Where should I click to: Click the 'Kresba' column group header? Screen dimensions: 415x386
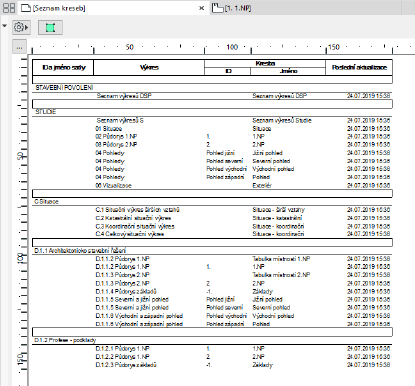pos(265,63)
